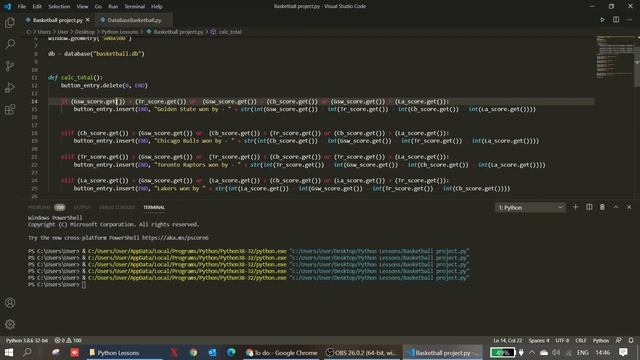Open Windows Action Center notifications
The height and width of the screenshot is (360, 640).
click(x=623, y=352)
